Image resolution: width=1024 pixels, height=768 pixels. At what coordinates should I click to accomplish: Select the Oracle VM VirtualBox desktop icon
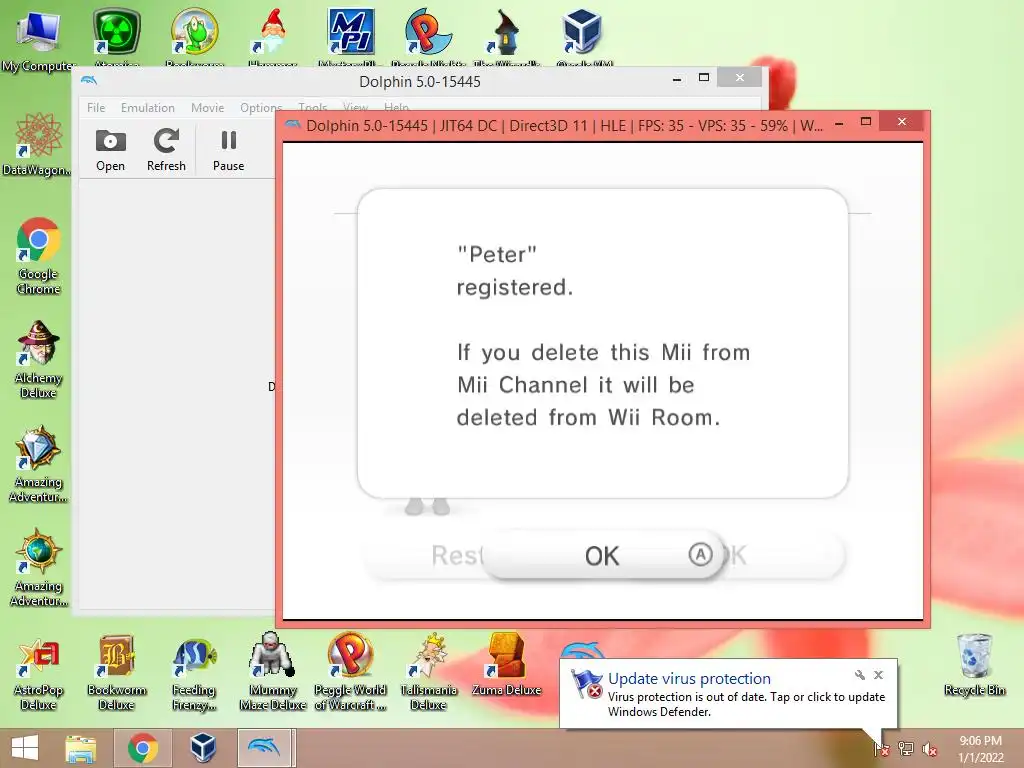click(583, 36)
